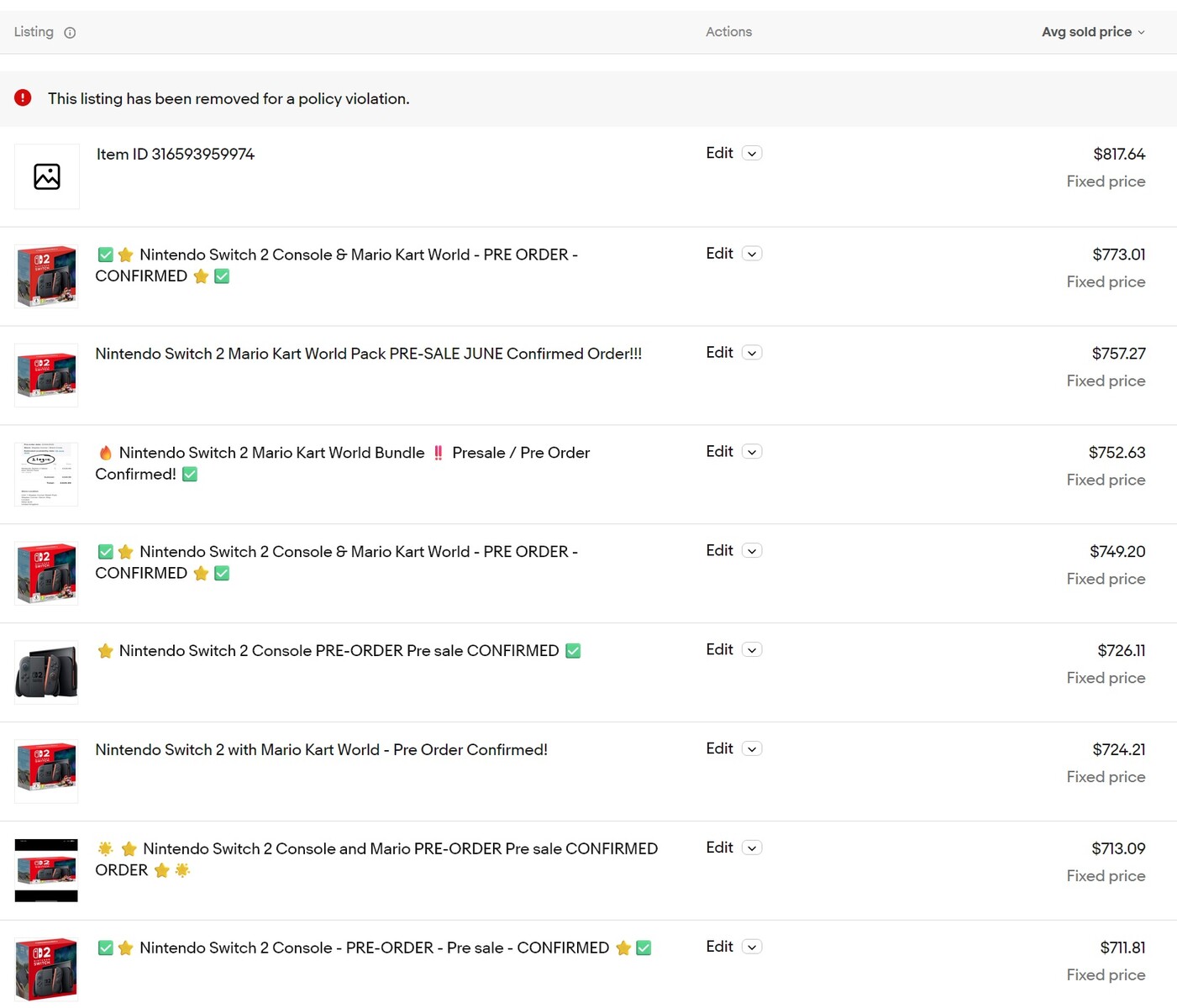Expand Edit options for the $752.63 listing
The height and width of the screenshot is (1008, 1177).
pyautogui.click(x=752, y=452)
